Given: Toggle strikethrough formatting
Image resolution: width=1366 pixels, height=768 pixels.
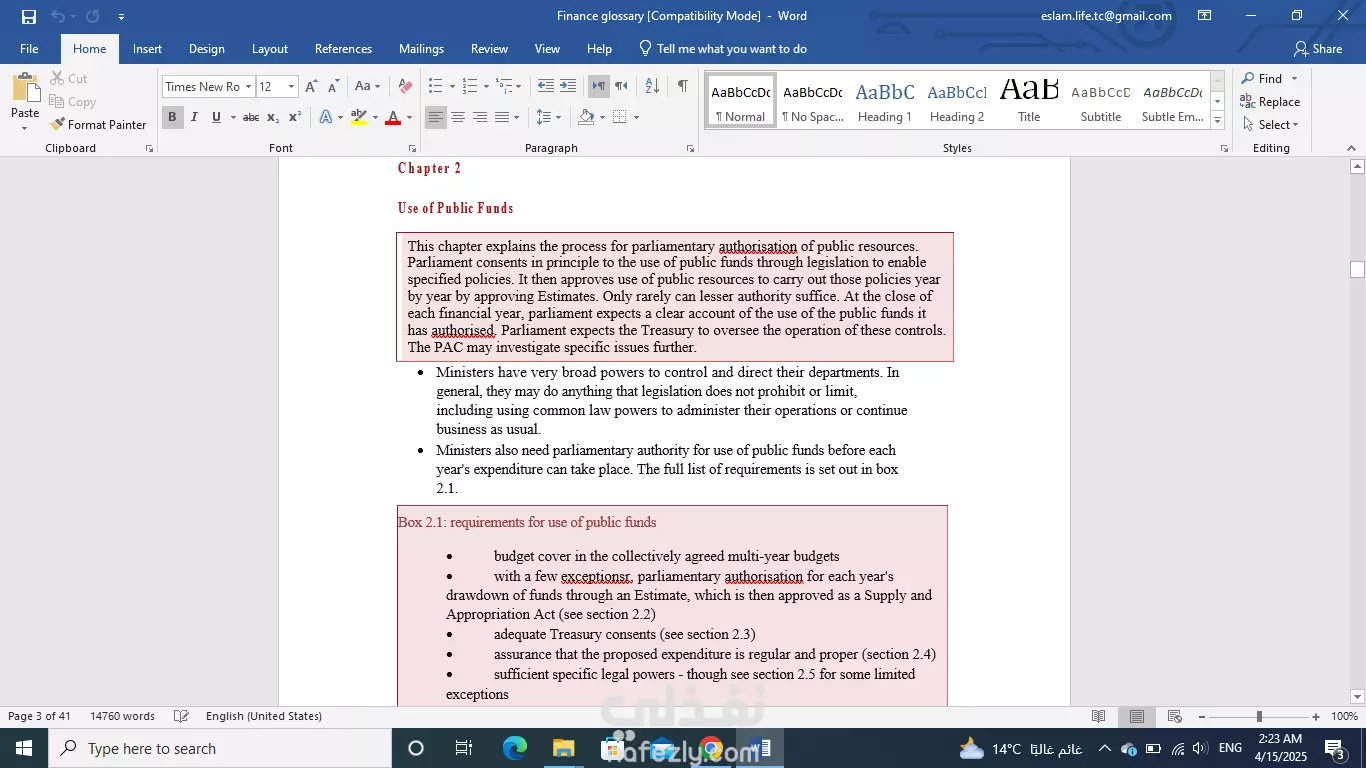Looking at the screenshot, I should pyautogui.click(x=251, y=118).
